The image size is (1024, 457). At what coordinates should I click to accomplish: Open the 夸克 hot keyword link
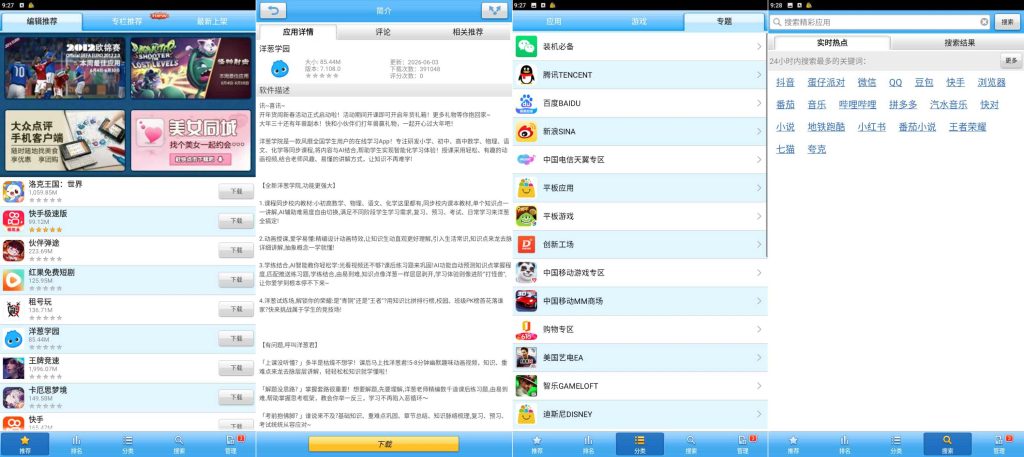pyautogui.click(x=817, y=149)
